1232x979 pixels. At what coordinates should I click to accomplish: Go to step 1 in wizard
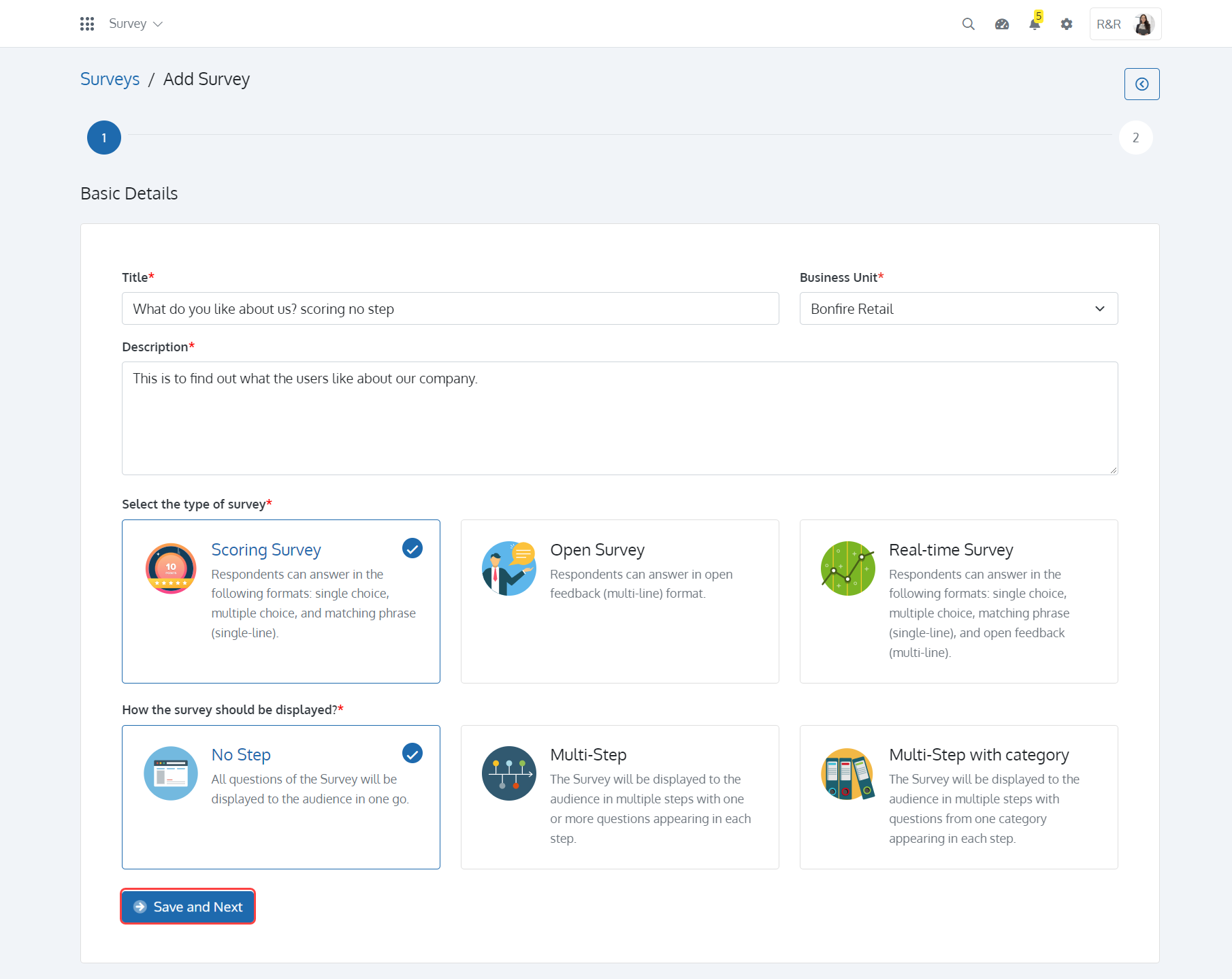click(x=104, y=138)
